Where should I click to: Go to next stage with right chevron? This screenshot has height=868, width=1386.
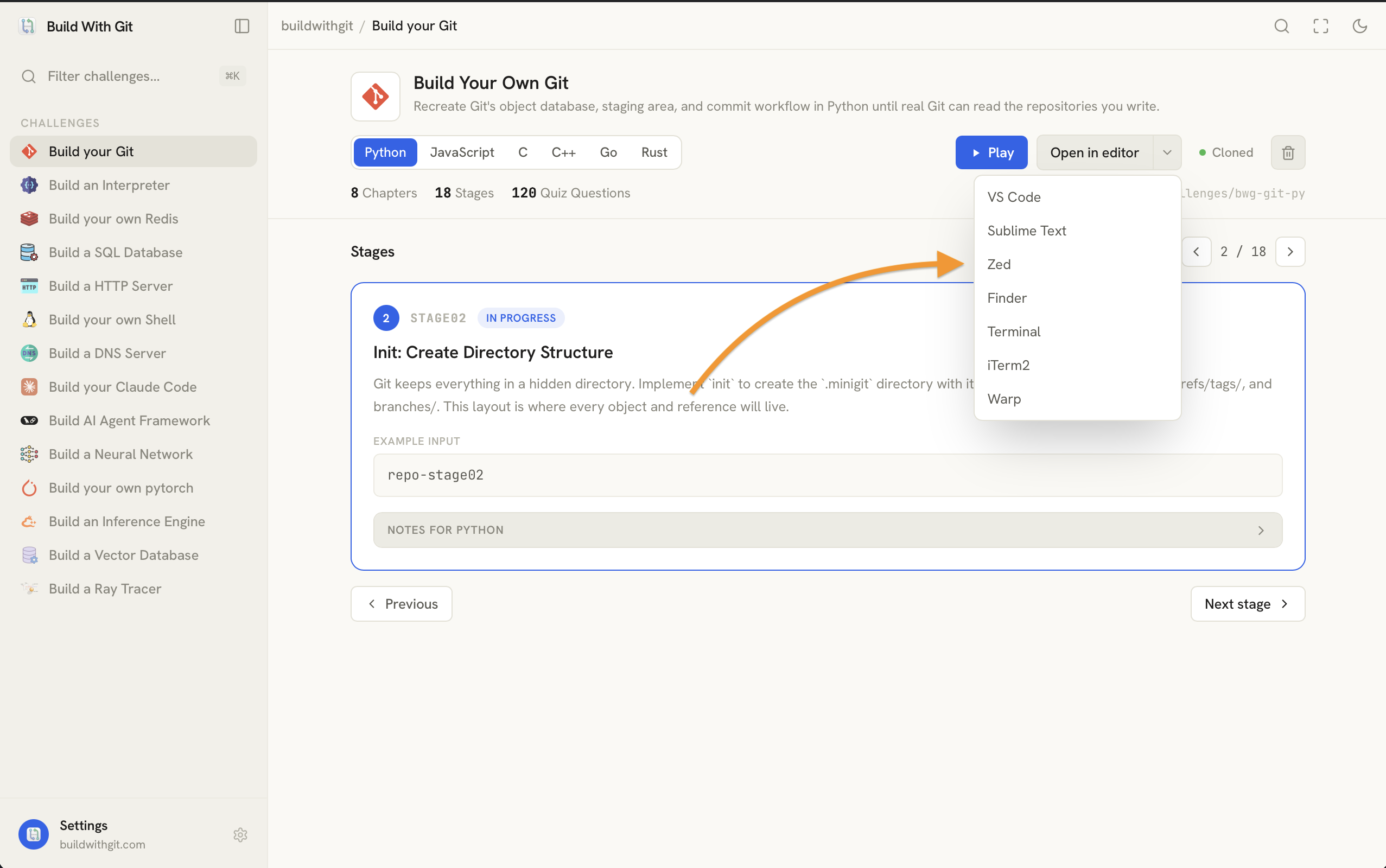coord(1290,251)
